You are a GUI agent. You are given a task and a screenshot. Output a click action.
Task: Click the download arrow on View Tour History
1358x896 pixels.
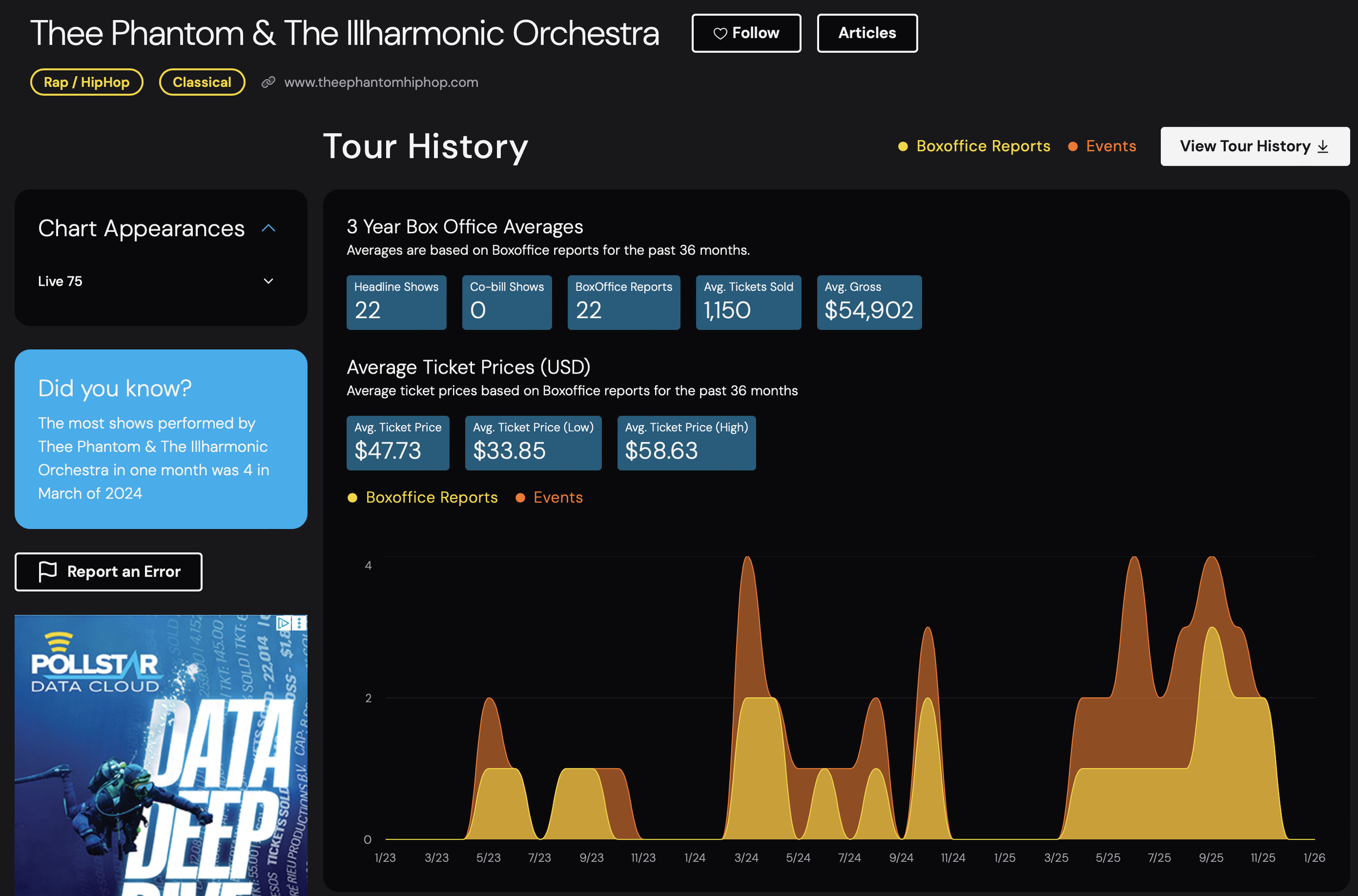[x=1323, y=147]
